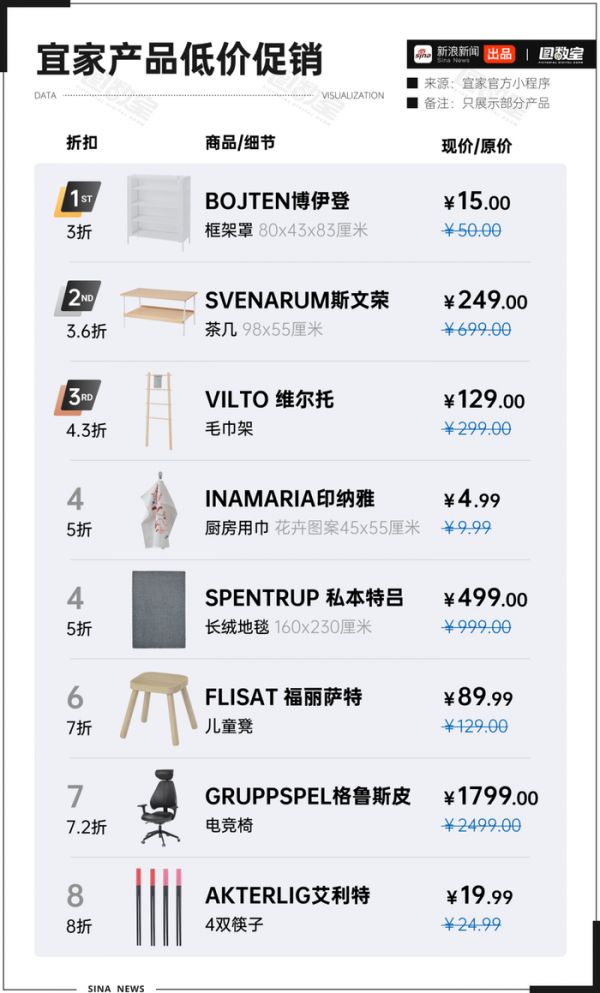Open the SVENARUM coffee table image
Image resolution: width=600 pixels, height=993 pixels.
coord(158,310)
